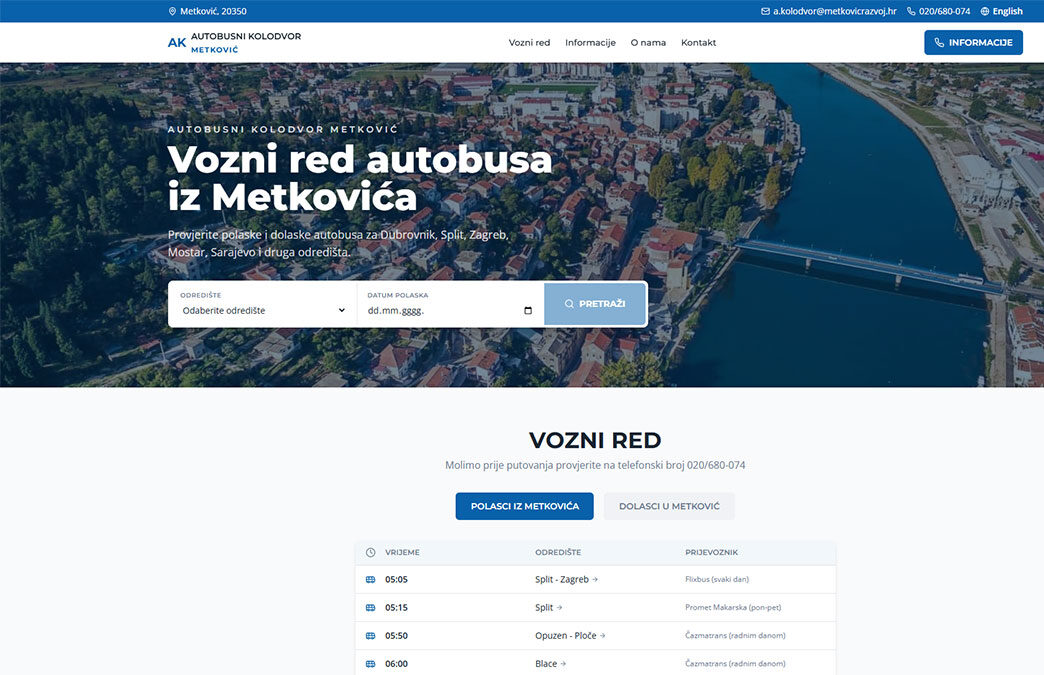Click the magnifier icon in the PRETRAŽI button
Screen dimensions: 1044x675
[568, 303]
